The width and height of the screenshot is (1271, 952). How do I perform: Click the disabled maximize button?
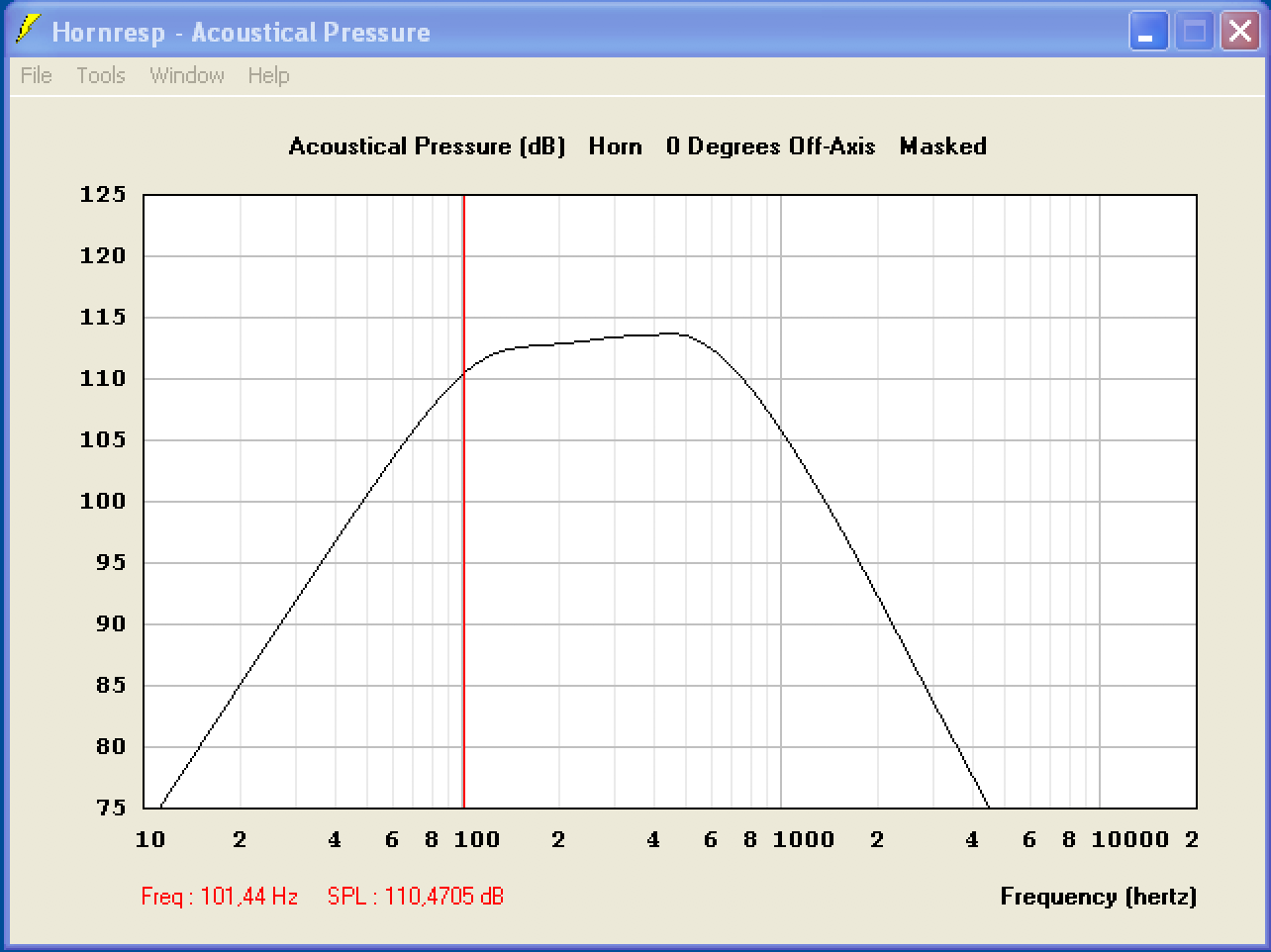pyautogui.click(x=1195, y=32)
